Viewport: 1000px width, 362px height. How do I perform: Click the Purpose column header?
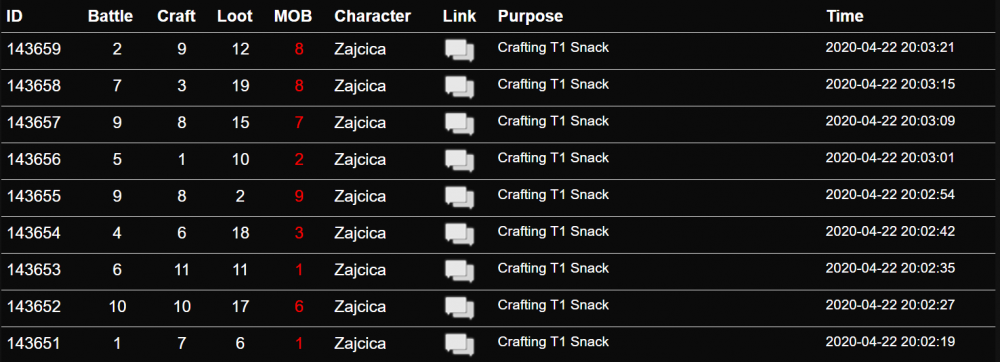(531, 17)
